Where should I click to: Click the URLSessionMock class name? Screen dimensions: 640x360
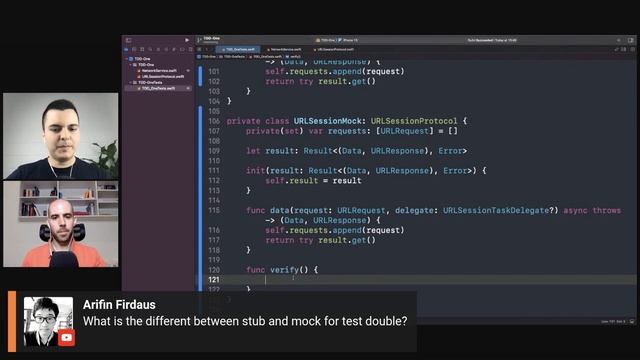(x=327, y=121)
